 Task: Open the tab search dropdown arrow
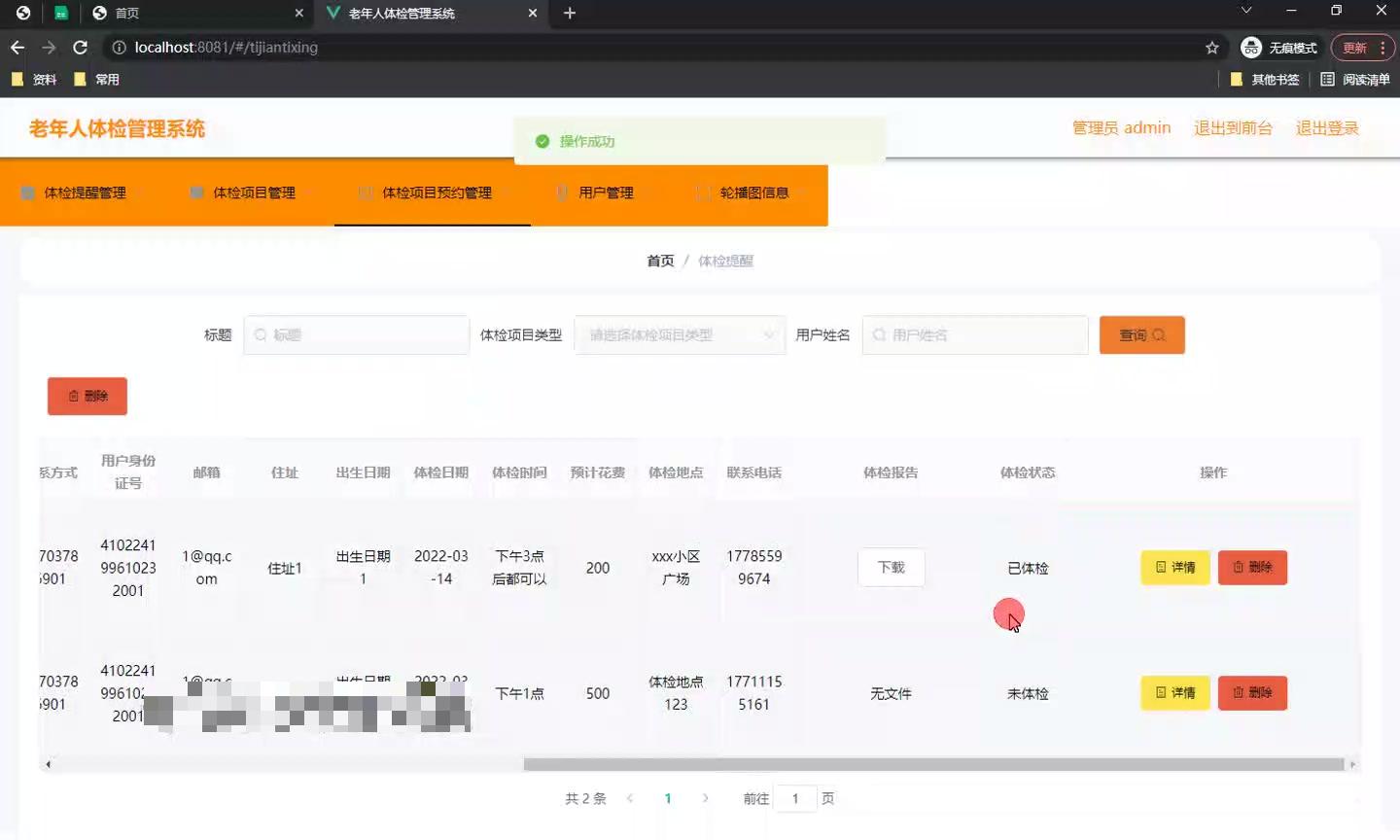(x=1246, y=11)
